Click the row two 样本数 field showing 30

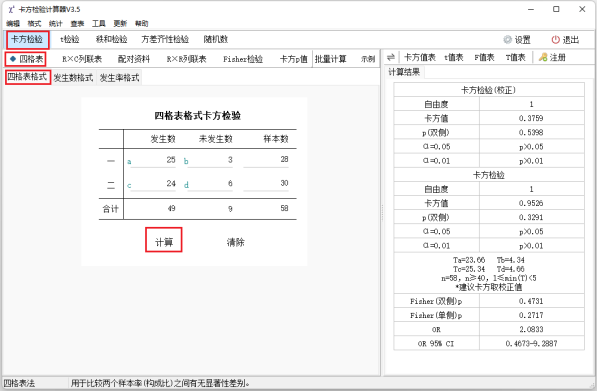(266, 184)
